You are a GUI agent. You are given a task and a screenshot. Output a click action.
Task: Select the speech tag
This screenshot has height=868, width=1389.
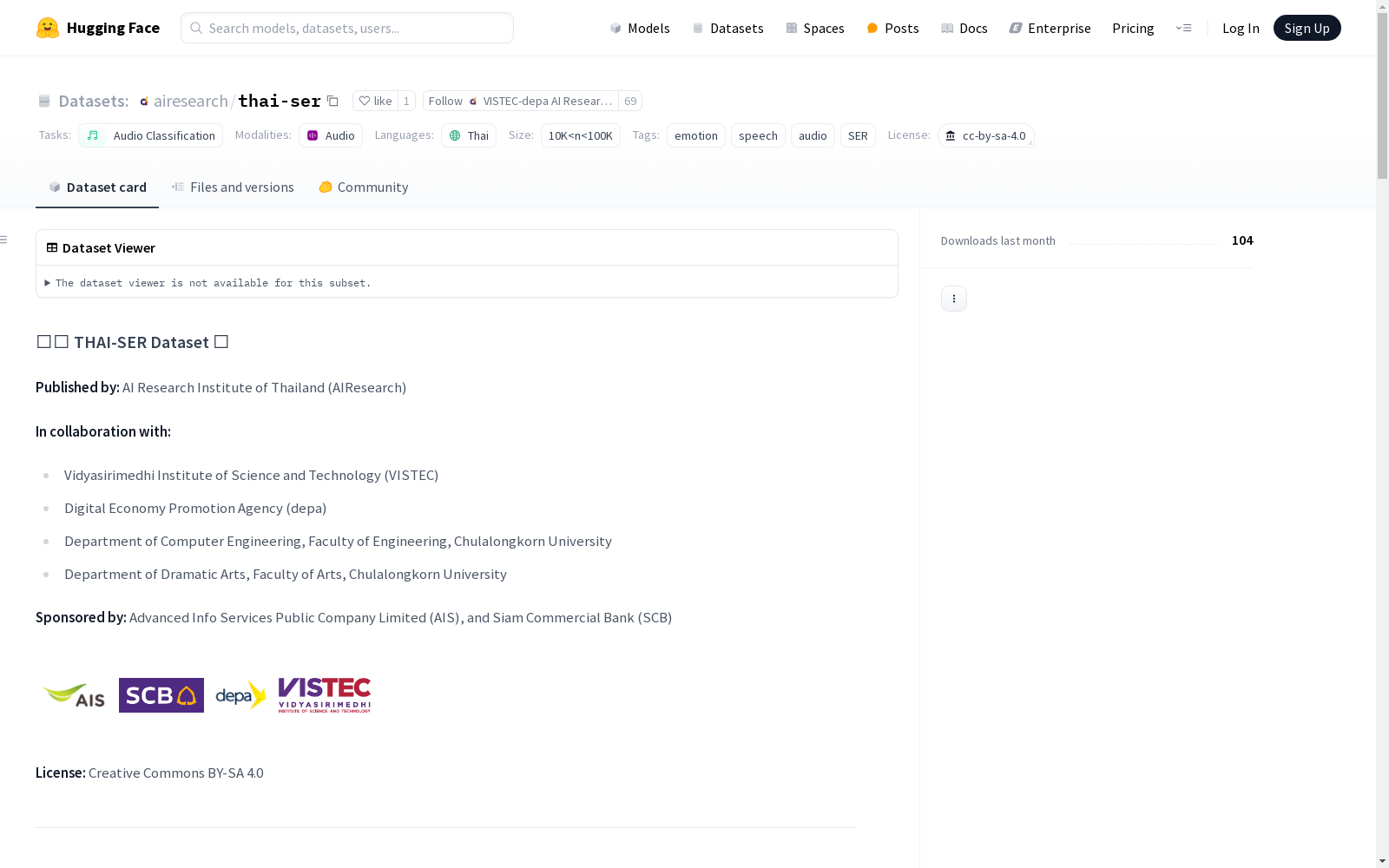(758, 135)
